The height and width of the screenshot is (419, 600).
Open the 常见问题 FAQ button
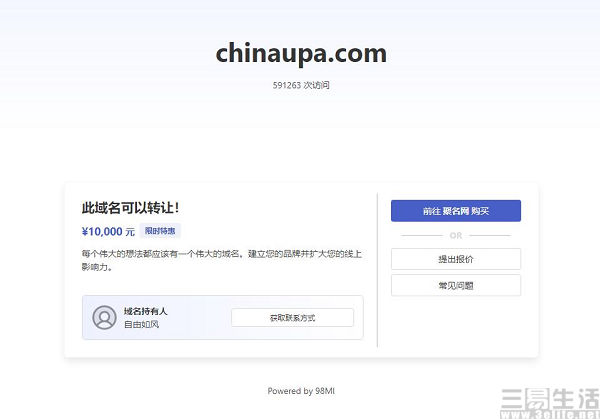point(456,285)
